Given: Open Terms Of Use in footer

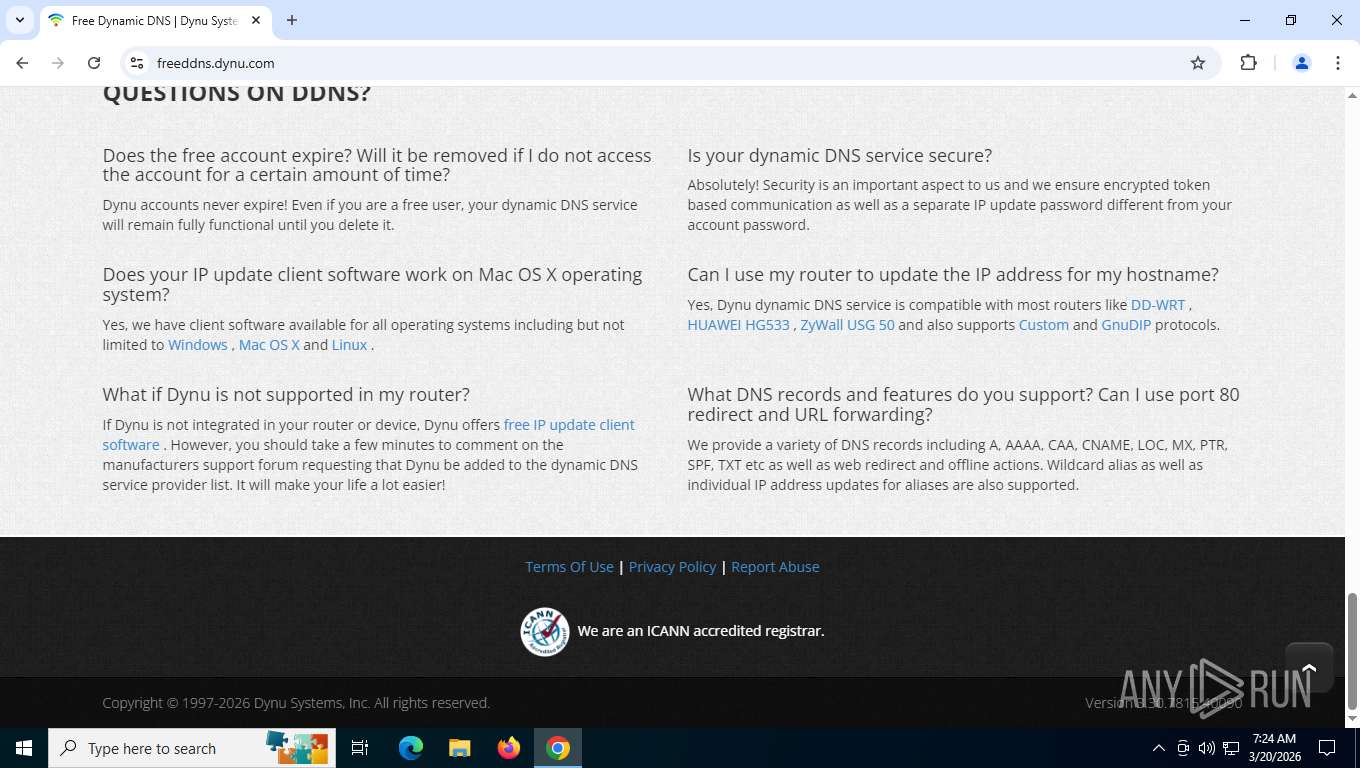Looking at the screenshot, I should (569, 567).
